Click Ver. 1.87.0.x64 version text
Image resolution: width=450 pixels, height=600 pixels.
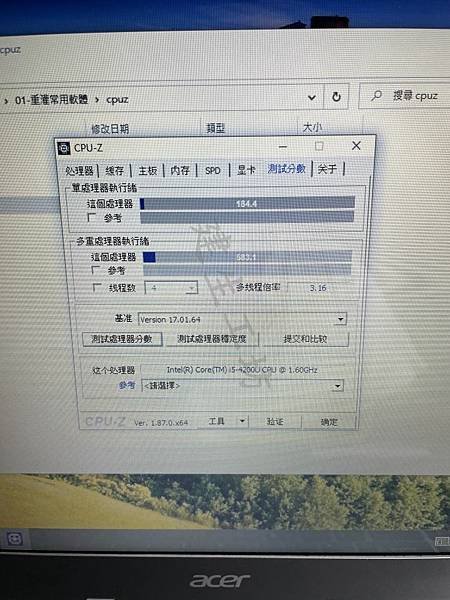(161, 423)
